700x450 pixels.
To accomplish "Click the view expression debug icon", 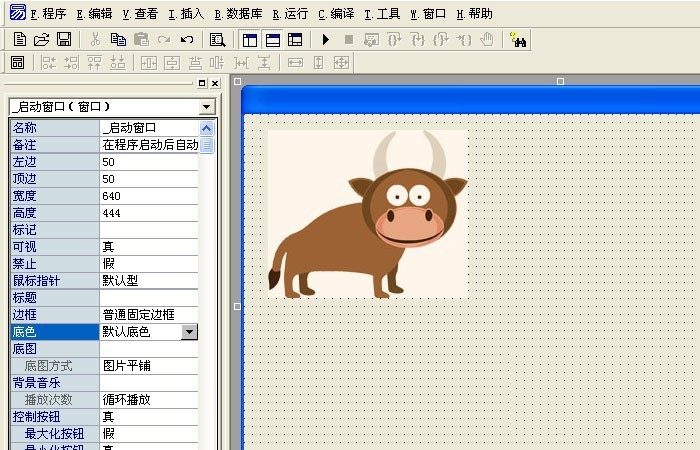I will (371, 40).
